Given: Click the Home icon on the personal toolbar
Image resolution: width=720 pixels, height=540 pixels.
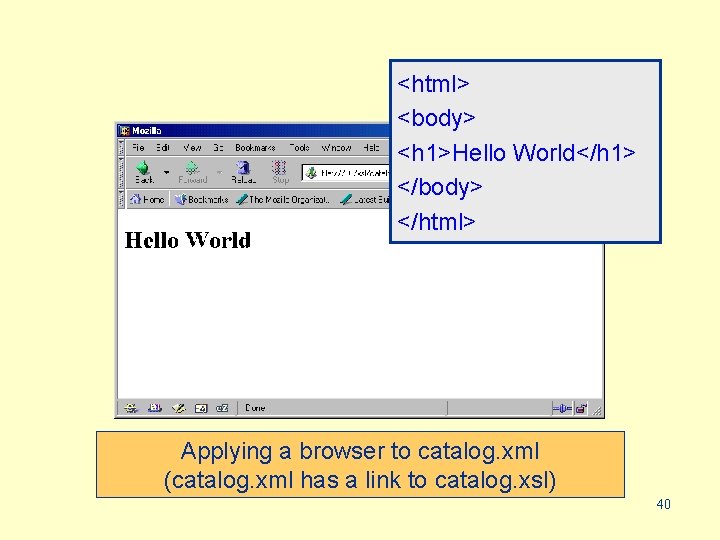Looking at the screenshot, I should [147, 199].
